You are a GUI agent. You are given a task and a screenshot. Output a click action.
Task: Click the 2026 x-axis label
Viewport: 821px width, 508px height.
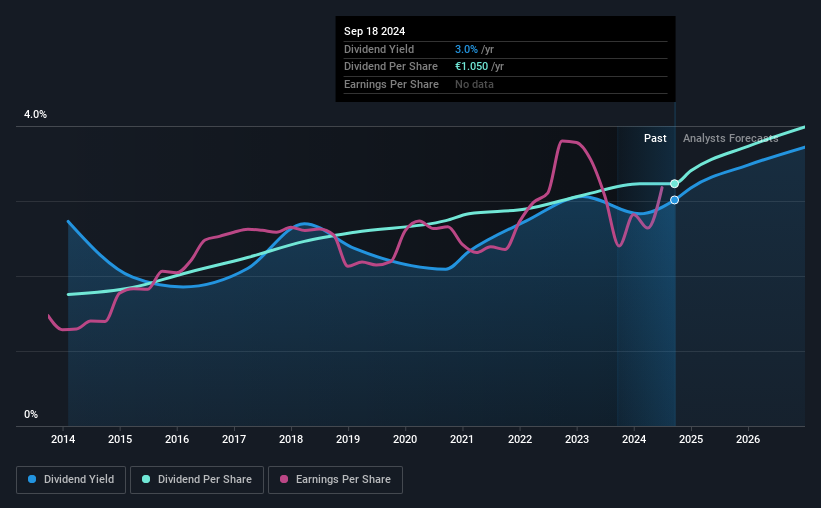748,439
